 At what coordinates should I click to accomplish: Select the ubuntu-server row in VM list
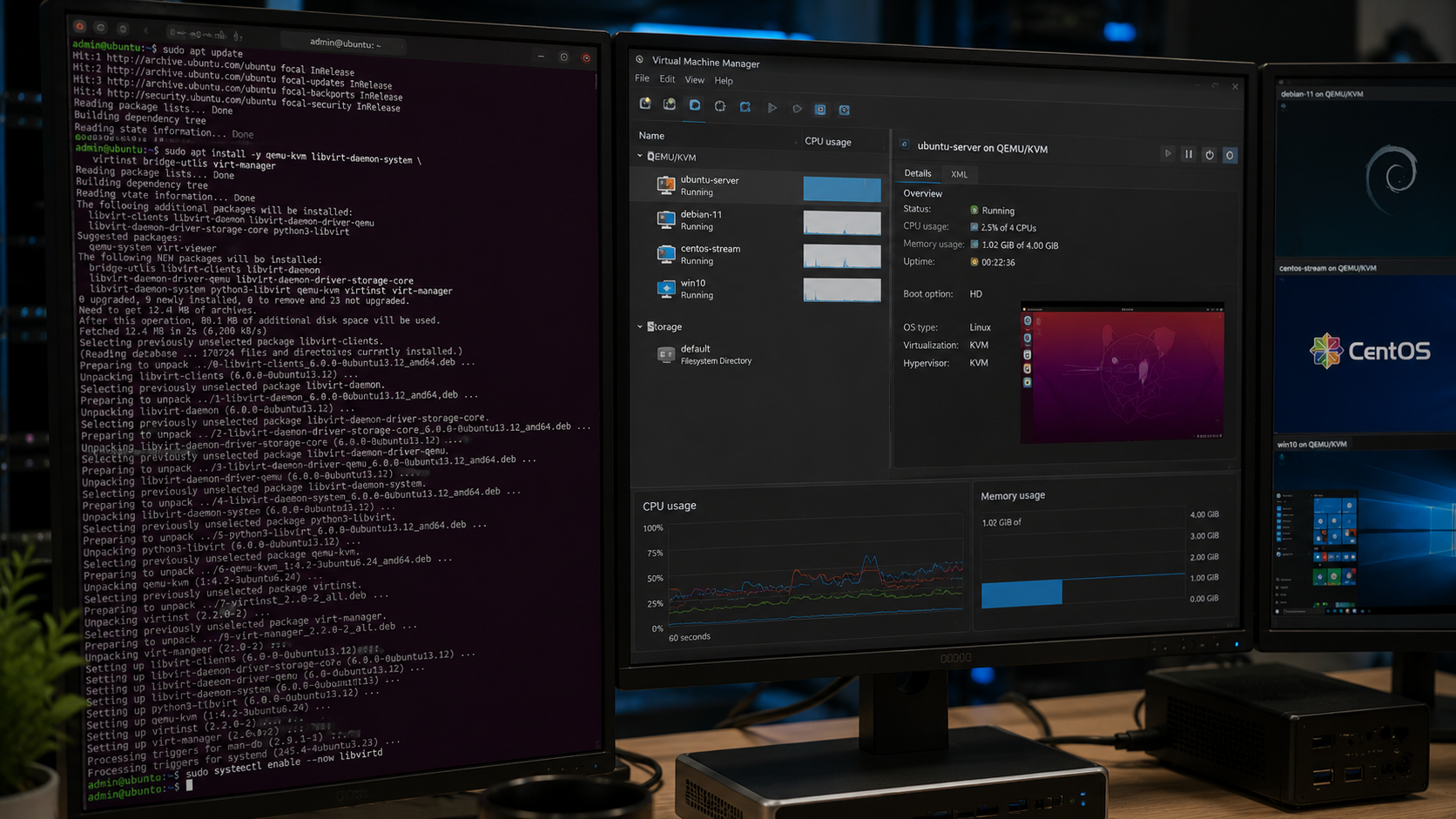[758, 186]
